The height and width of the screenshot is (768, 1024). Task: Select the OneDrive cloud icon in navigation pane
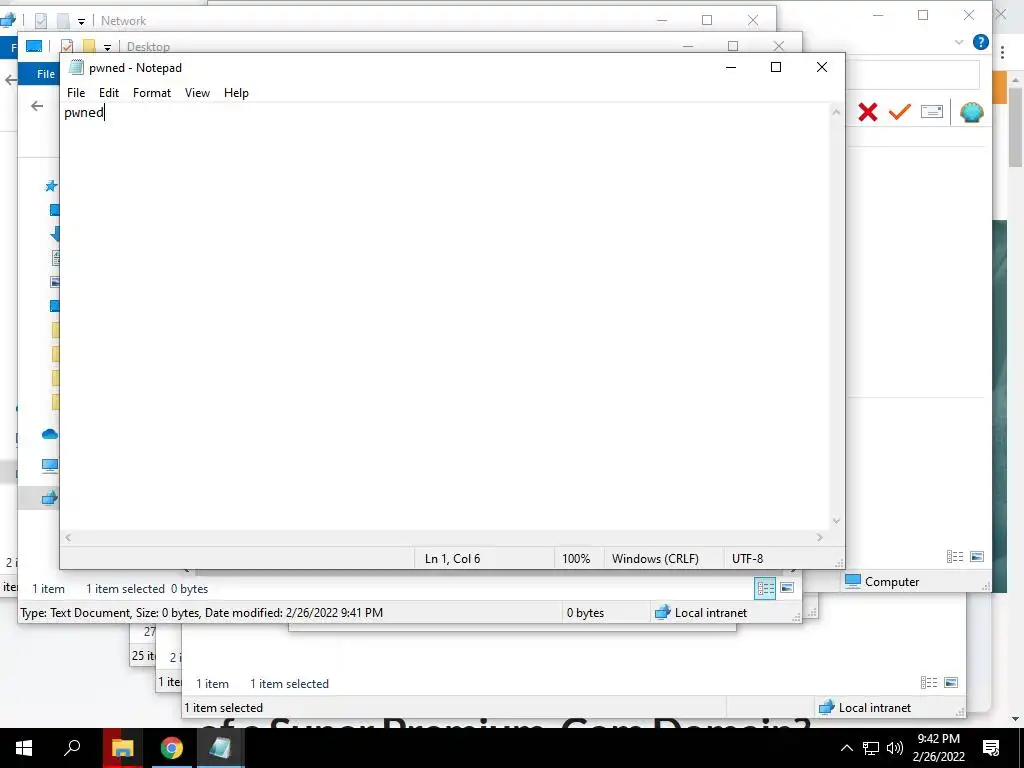point(50,434)
